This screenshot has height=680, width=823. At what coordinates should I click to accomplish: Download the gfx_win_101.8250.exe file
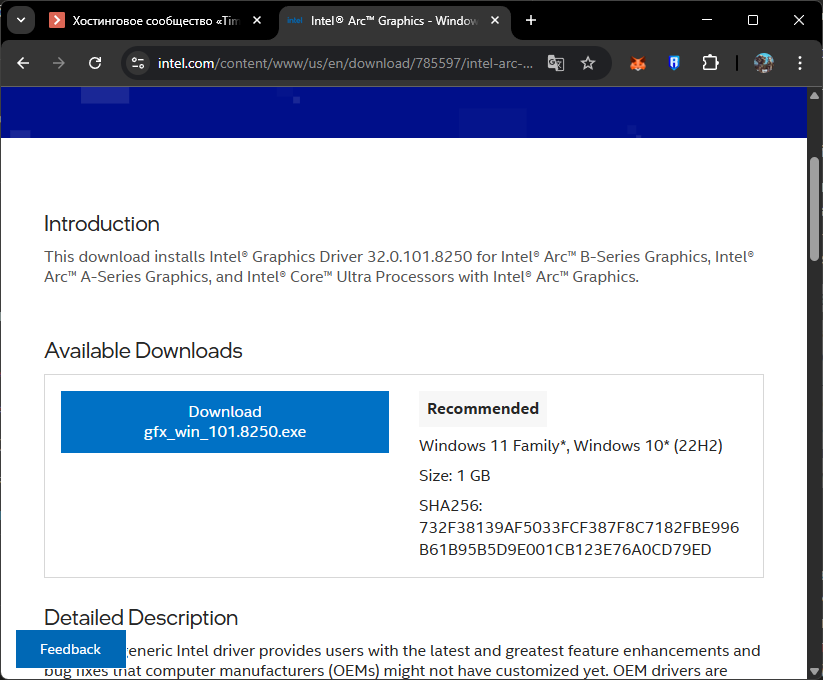pyautogui.click(x=224, y=422)
